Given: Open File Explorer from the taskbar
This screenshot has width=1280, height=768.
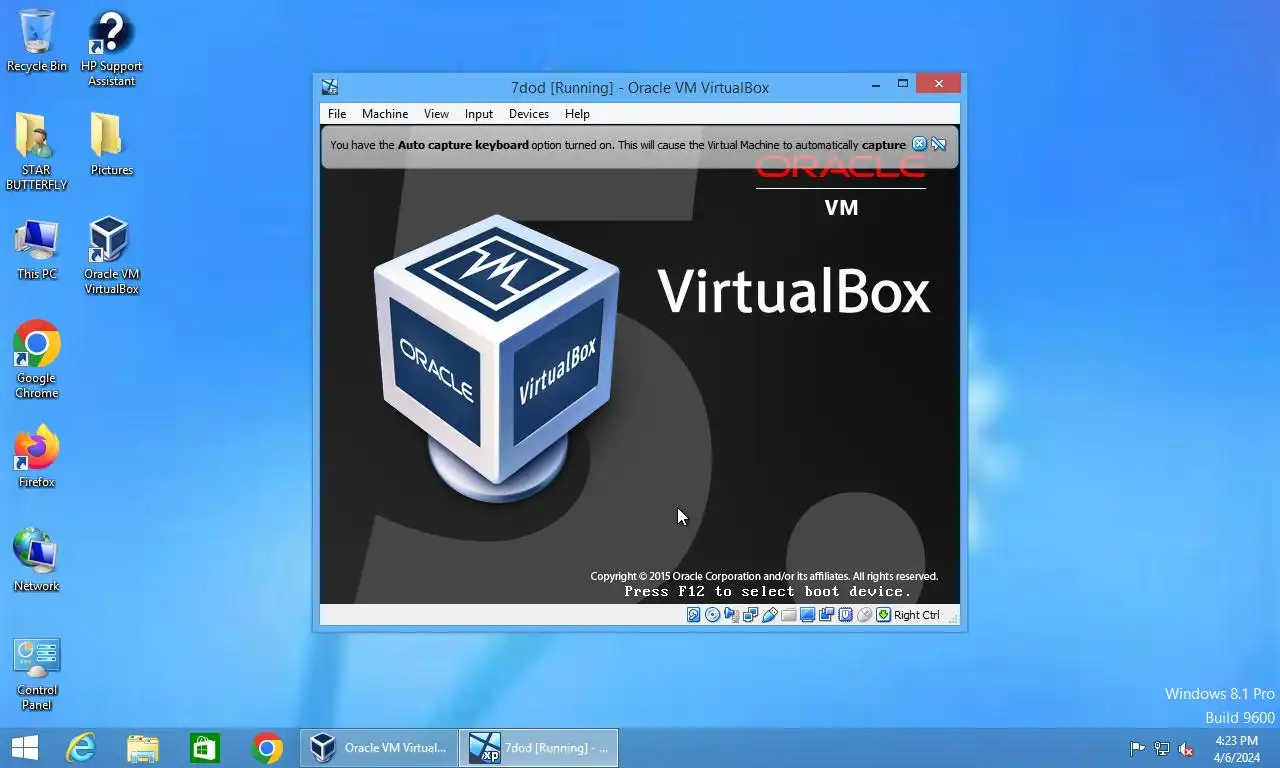Looking at the screenshot, I should click(x=143, y=748).
